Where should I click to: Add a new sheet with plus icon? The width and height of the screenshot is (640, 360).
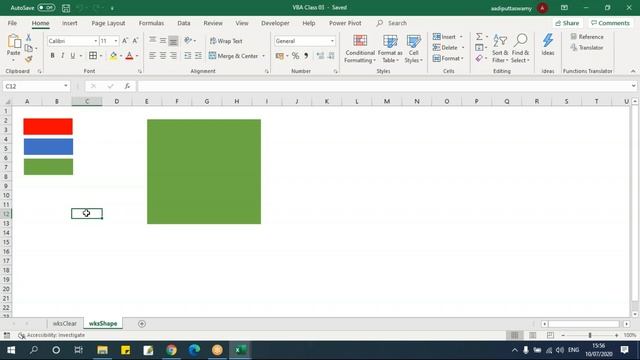(142, 324)
